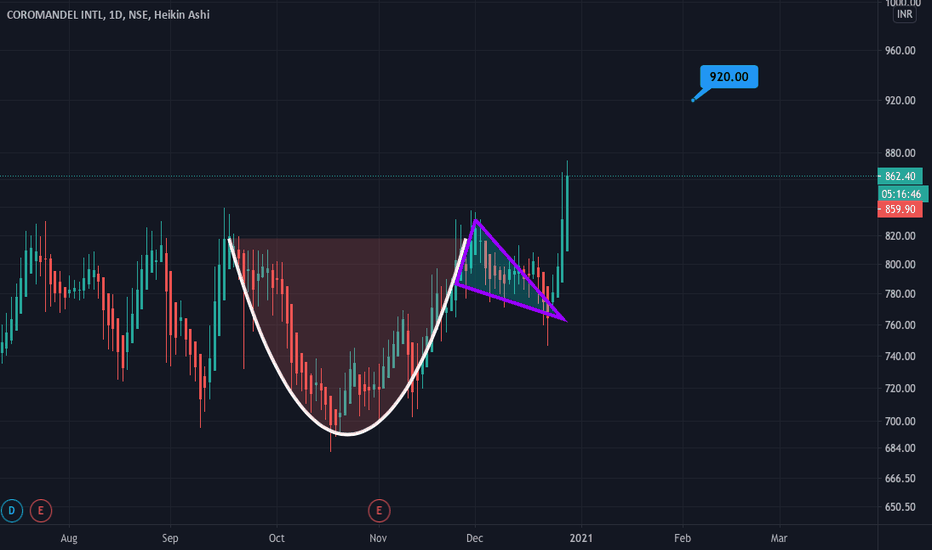Click the 700.00 price axis label
The image size is (932, 550).
click(x=900, y=421)
